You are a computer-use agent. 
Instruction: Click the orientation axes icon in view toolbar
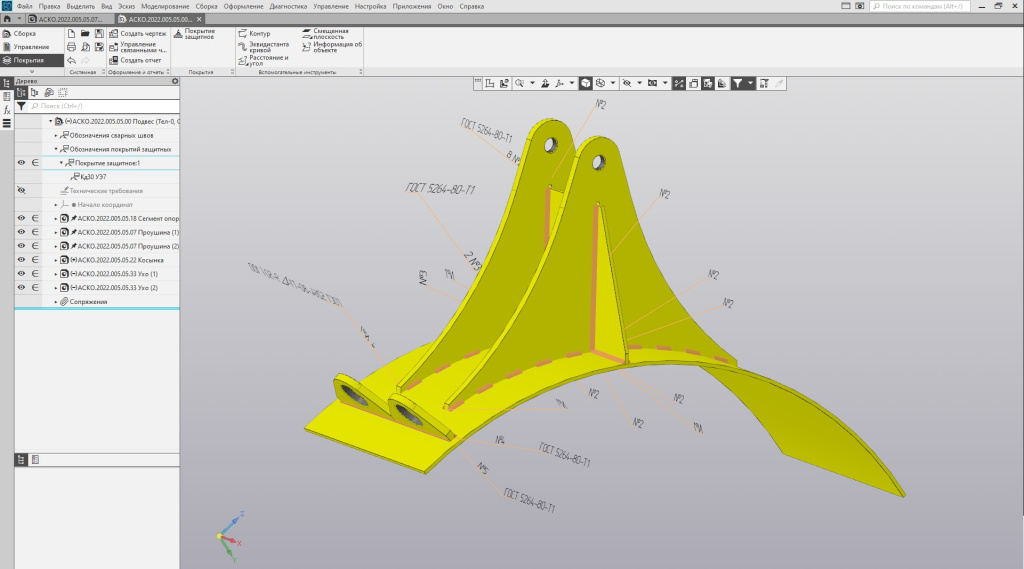tap(559, 84)
